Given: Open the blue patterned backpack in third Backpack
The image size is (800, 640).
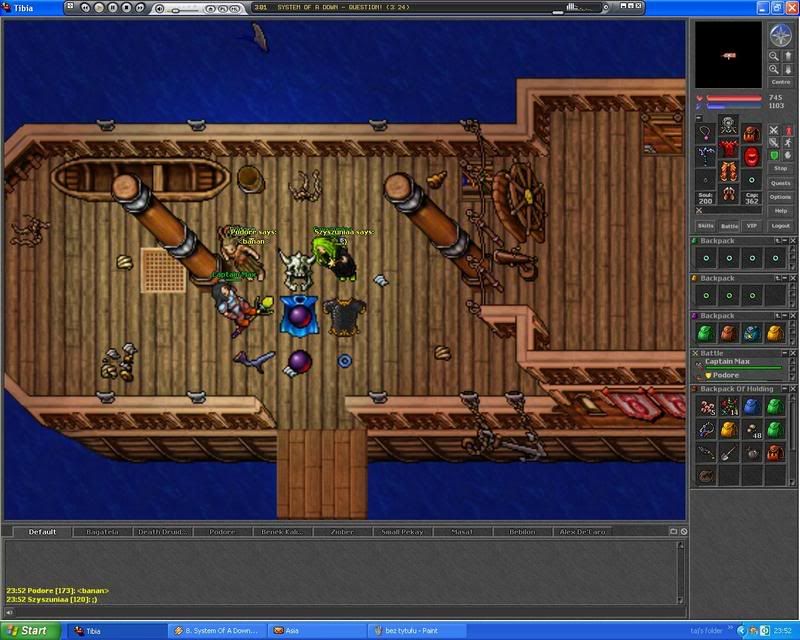Looking at the screenshot, I should tap(752, 333).
